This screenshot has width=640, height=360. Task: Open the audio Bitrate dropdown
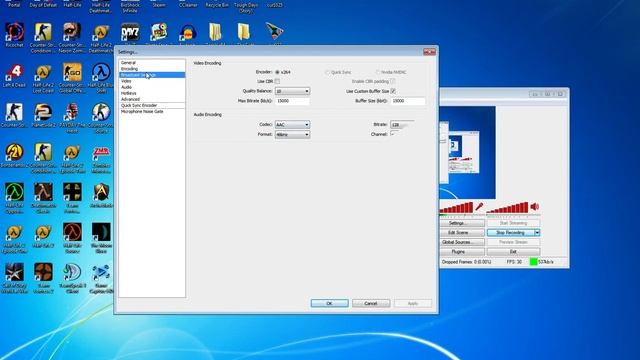[x=402, y=124]
